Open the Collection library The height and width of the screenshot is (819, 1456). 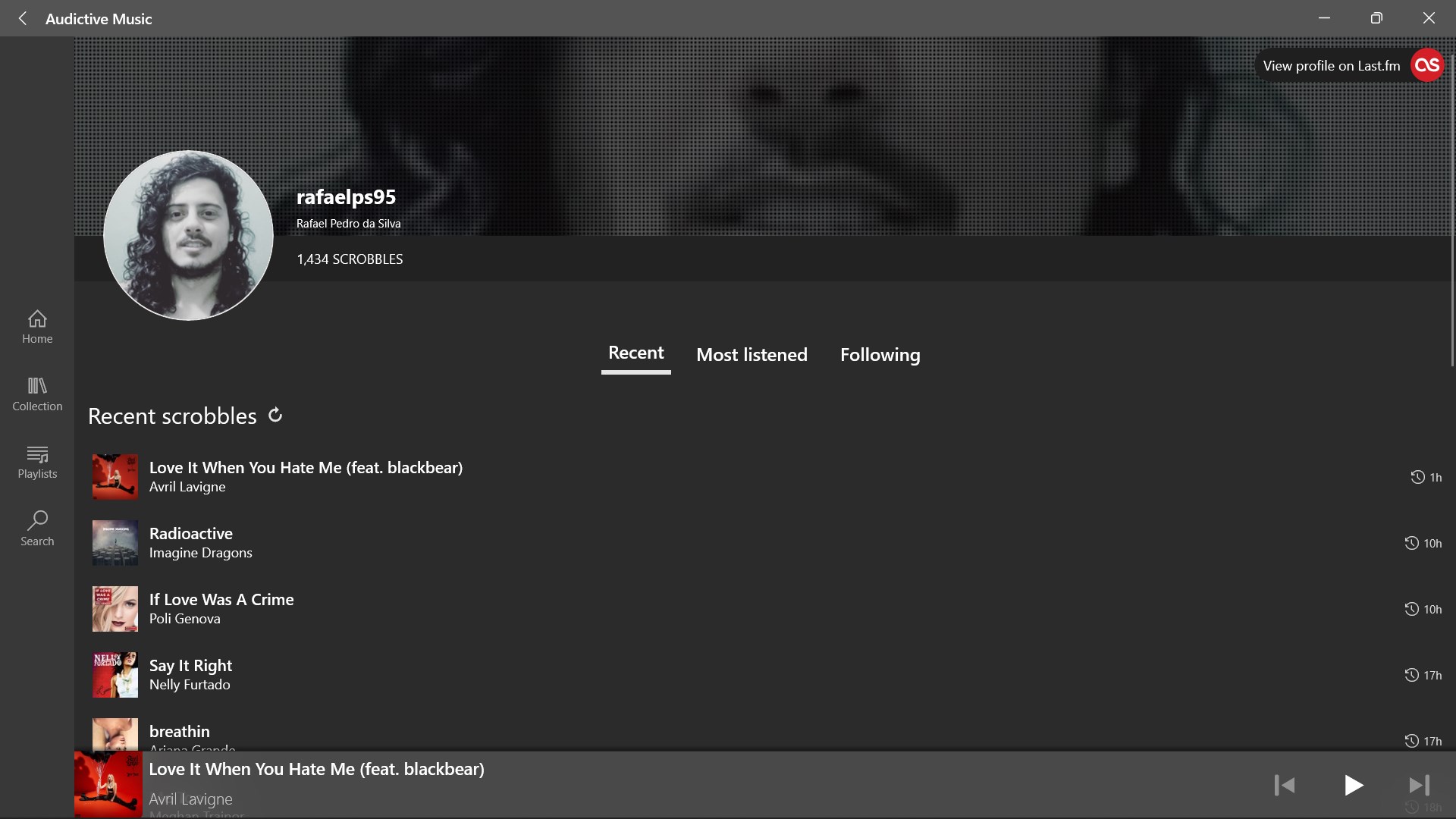[x=37, y=394]
